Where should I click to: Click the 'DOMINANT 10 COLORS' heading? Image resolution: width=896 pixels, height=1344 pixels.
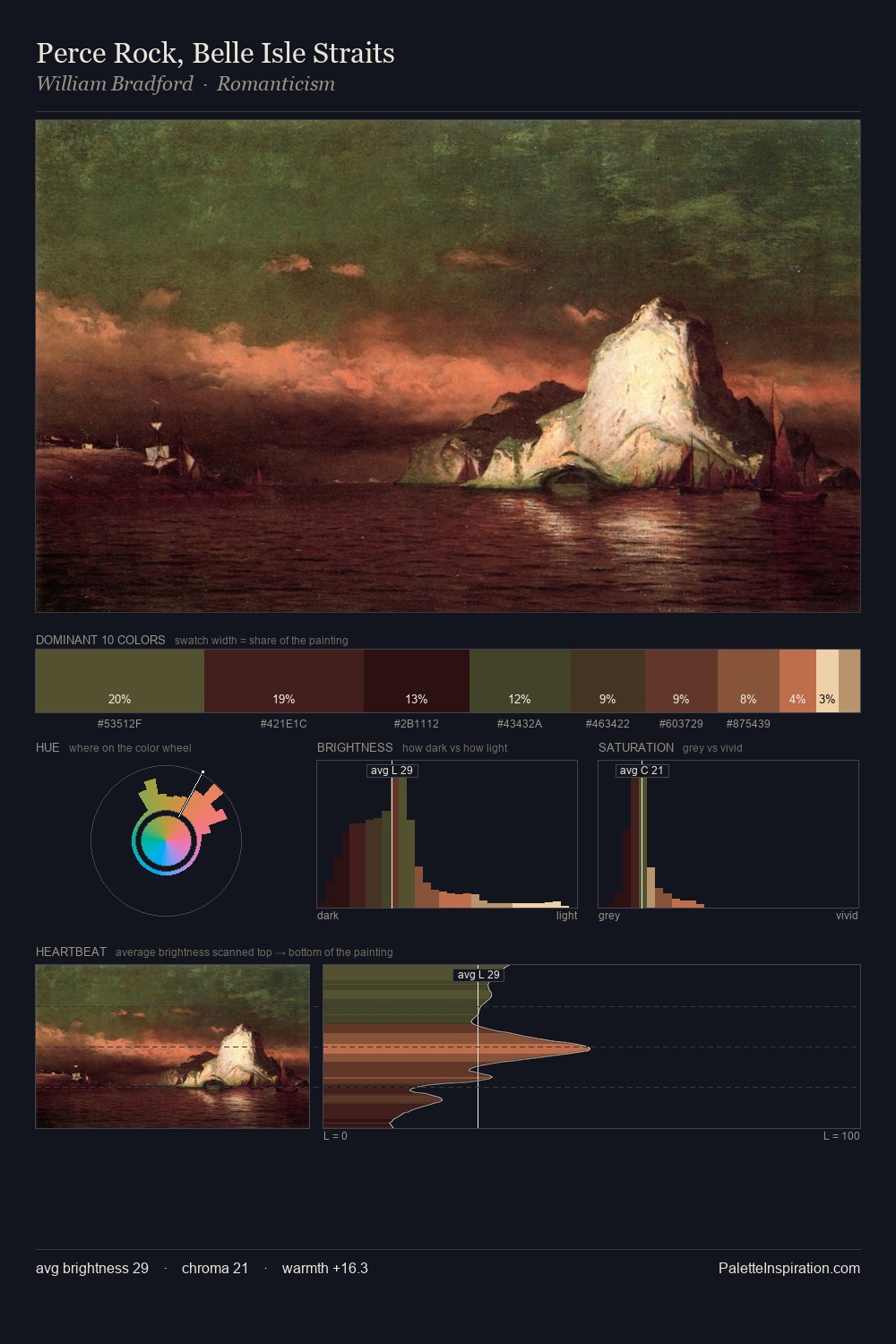tap(100, 640)
